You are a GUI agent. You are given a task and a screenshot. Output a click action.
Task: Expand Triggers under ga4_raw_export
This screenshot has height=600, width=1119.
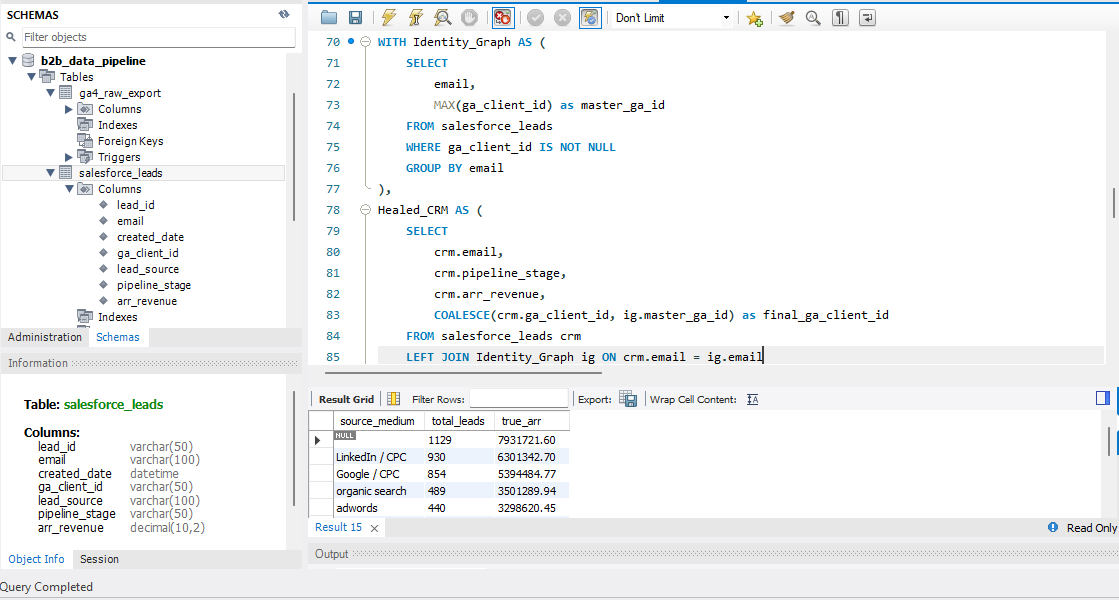pos(69,157)
